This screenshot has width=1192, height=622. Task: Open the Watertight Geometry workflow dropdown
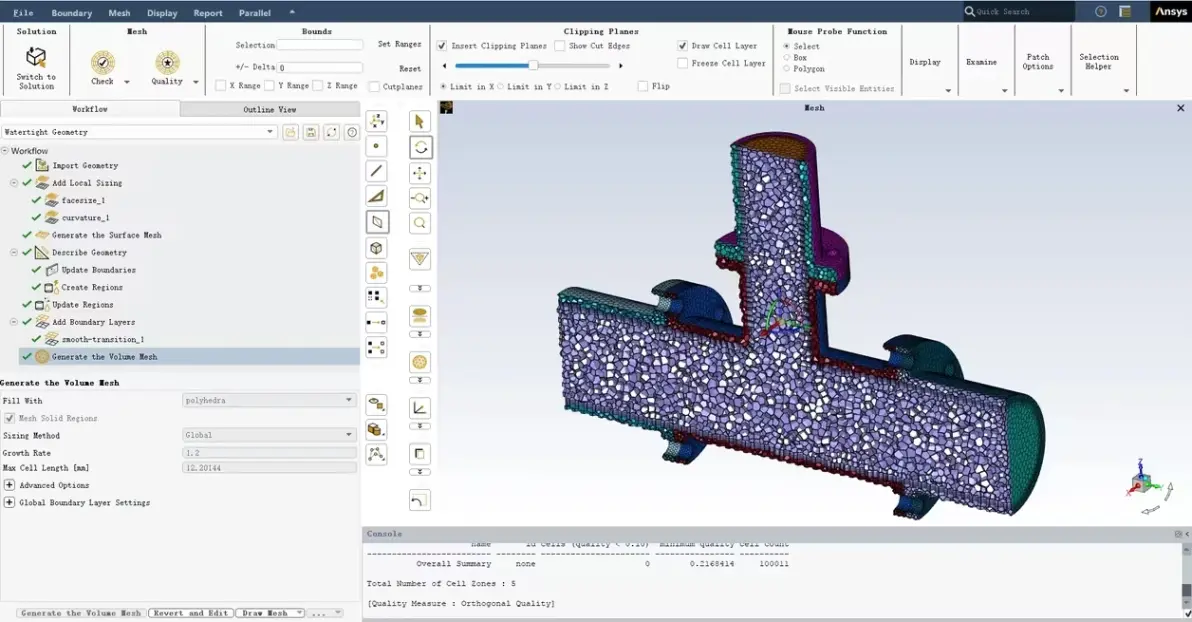point(139,132)
